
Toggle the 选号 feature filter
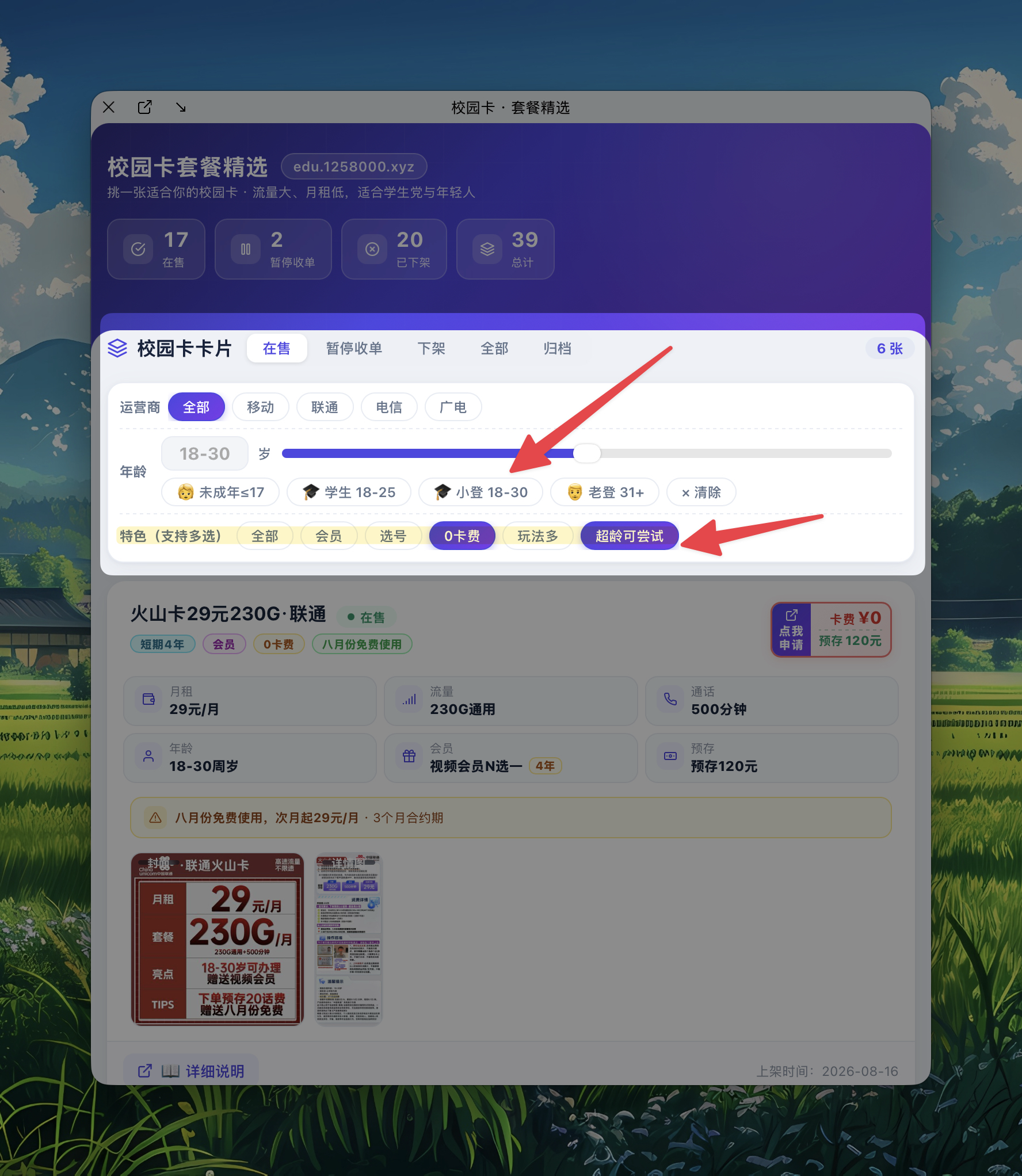tap(393, 536)
